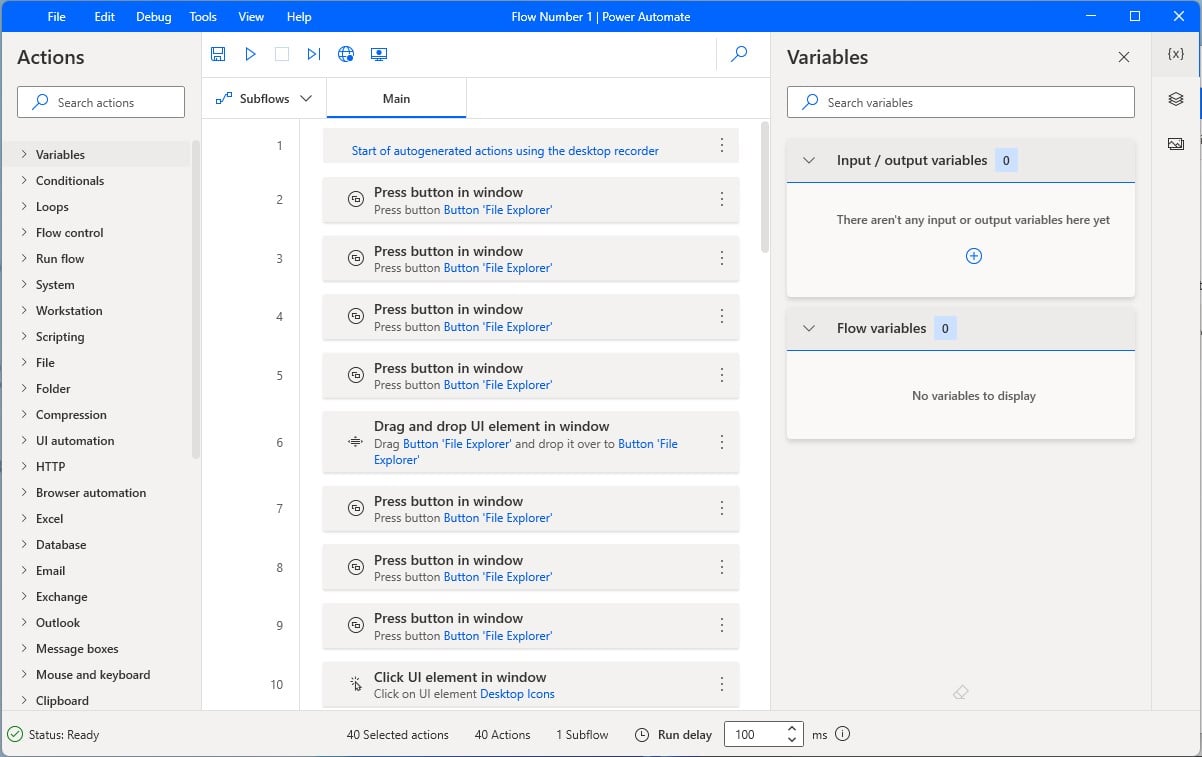This screenshot has height=757, width=1202.
Task: Click the 'File Explorer' link on action line 2
Action: click(498, 210)
